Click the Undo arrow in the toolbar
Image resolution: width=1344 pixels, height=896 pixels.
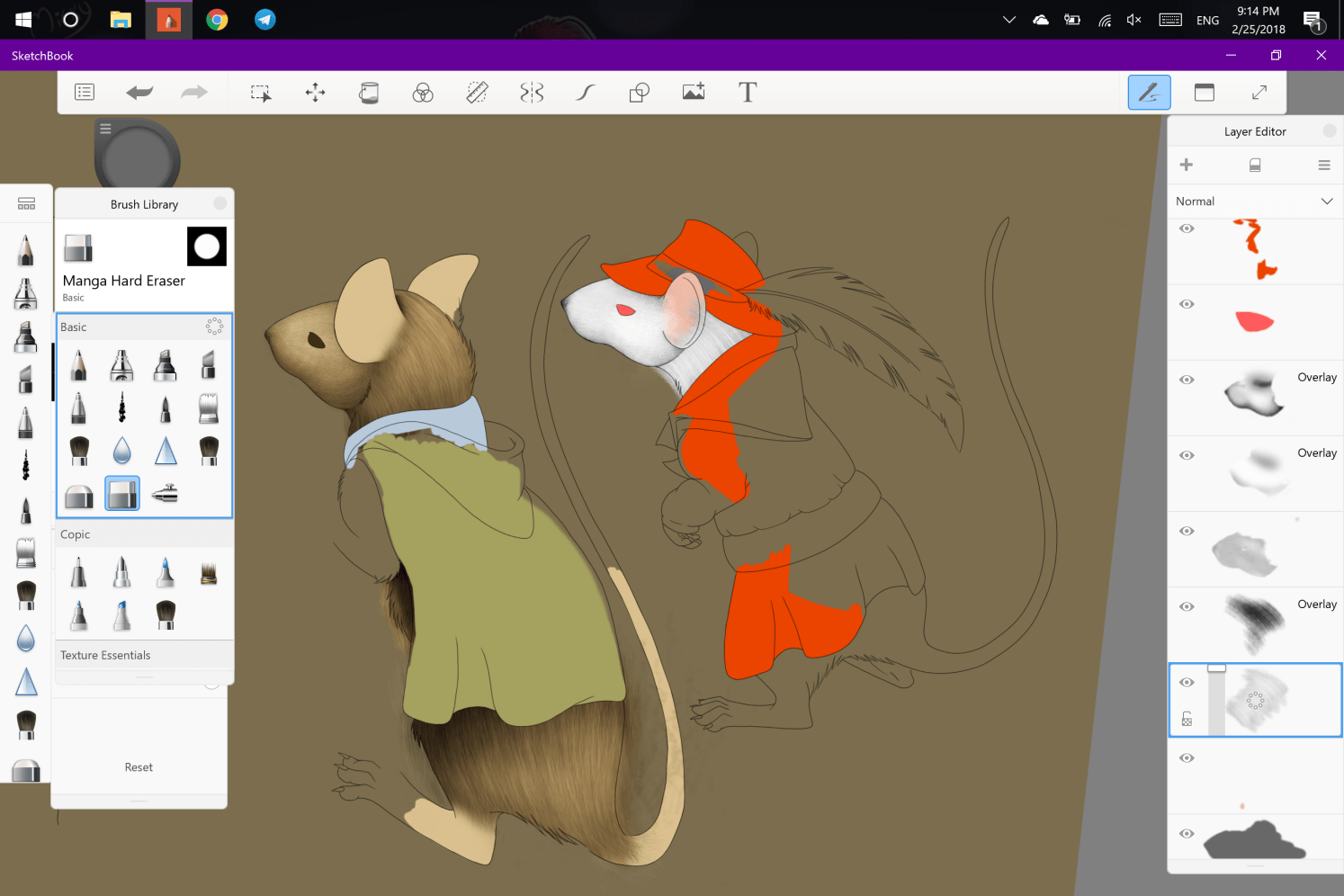click(139, 93)
